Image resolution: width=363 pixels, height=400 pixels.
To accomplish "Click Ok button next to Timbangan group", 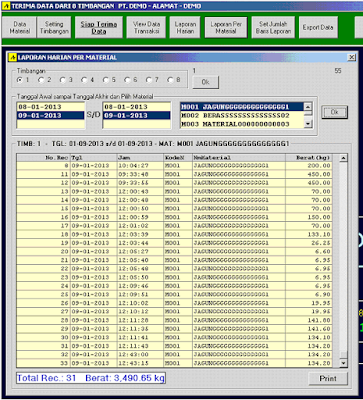I will [x=206, y=82].
